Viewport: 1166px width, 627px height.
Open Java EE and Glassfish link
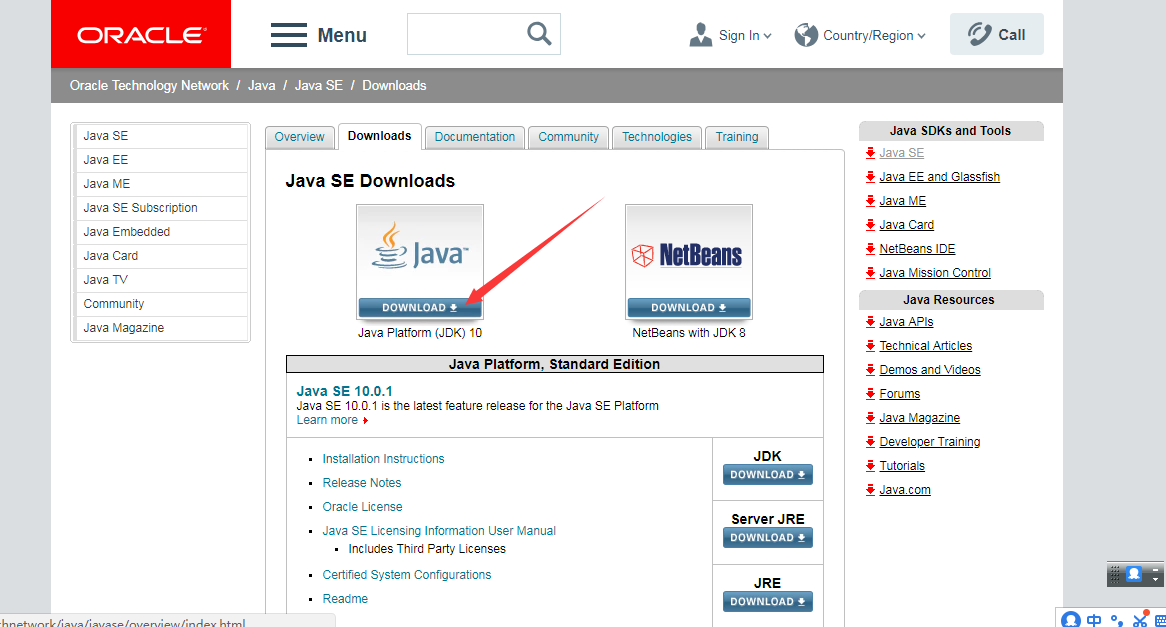point(939,177)
